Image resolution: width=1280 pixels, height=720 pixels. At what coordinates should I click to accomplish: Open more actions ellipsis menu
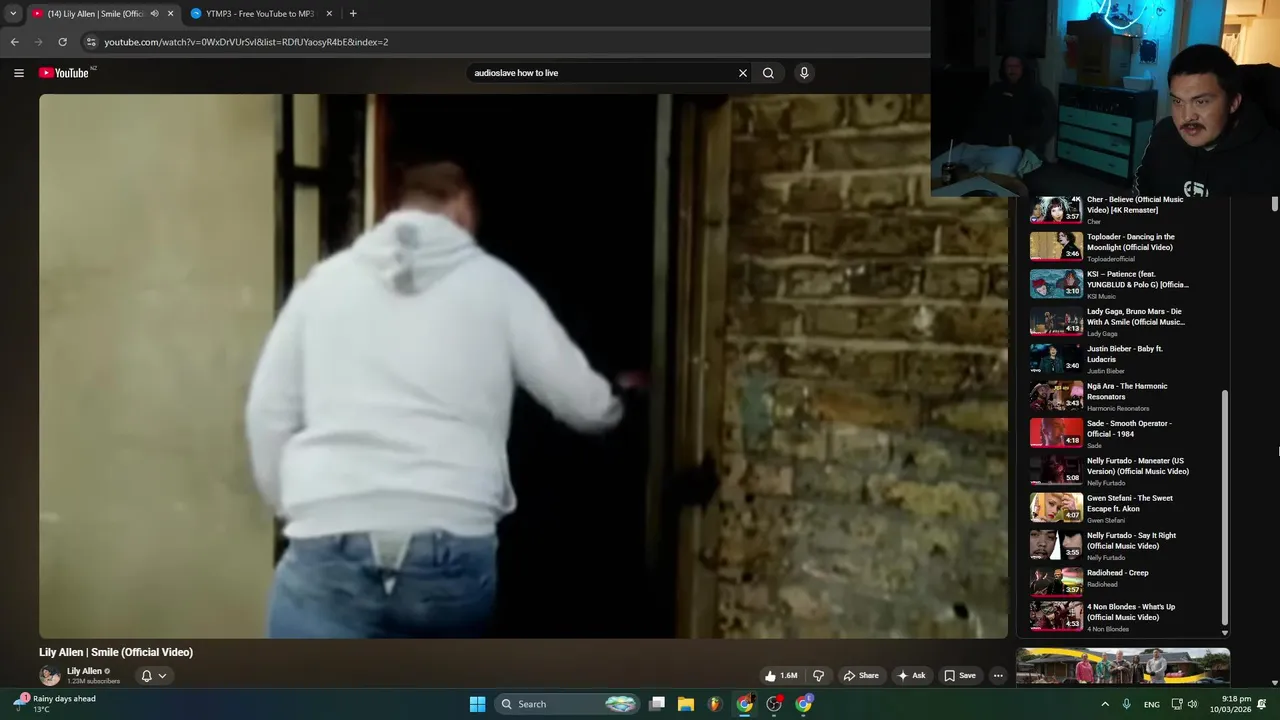(998, 676)
